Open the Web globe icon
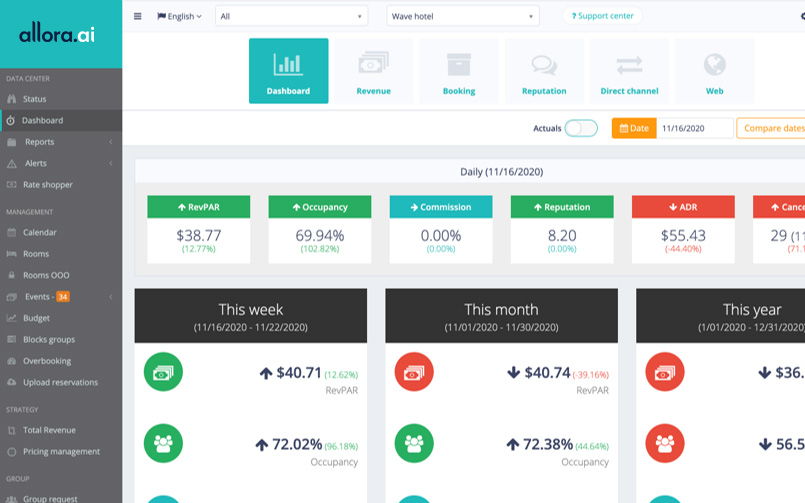805x503 pixels. coord(714,65)
